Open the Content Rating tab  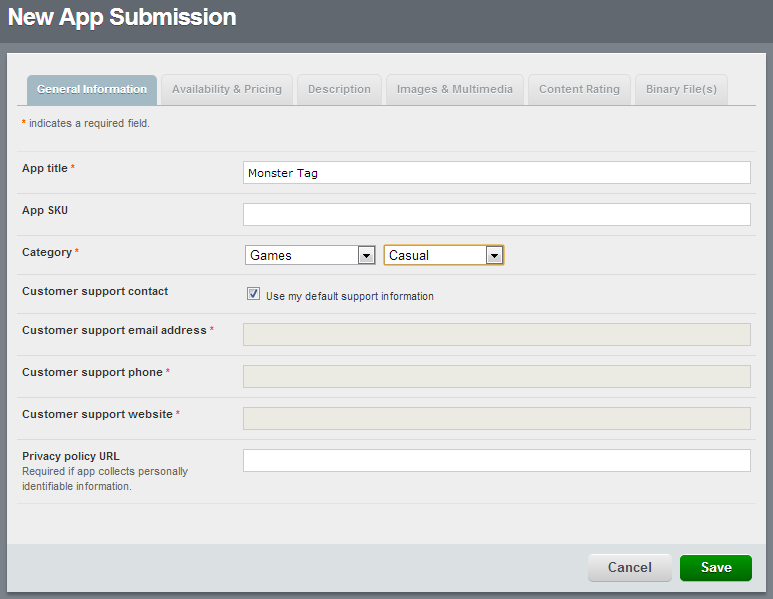pos(579,89)
